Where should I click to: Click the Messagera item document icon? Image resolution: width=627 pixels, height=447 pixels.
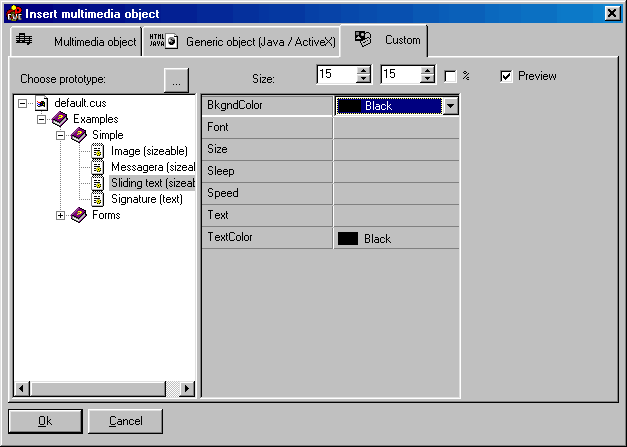(x=98, y=167)
